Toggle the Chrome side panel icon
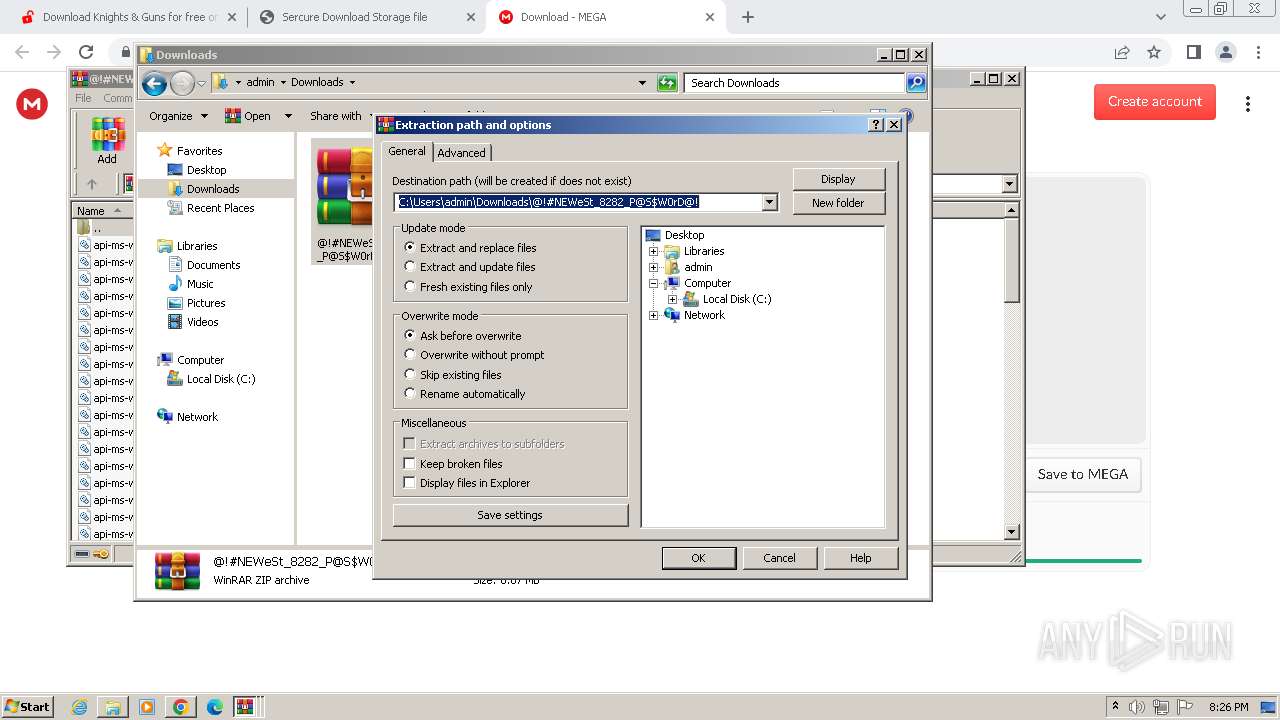This screenshot has height=720, width=1280. pyautogui.click(x=1193, y=52)
